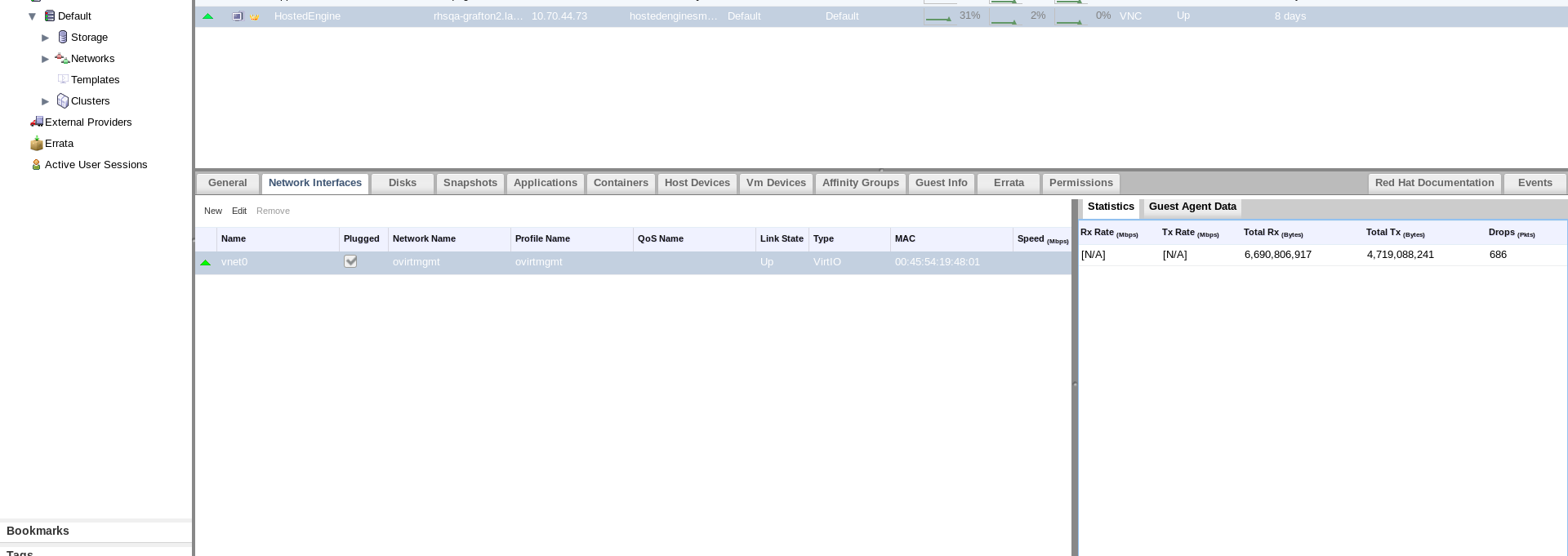
Task: Toggle the Plugged checkbox for vnet0
Action: tap(350, 261)
